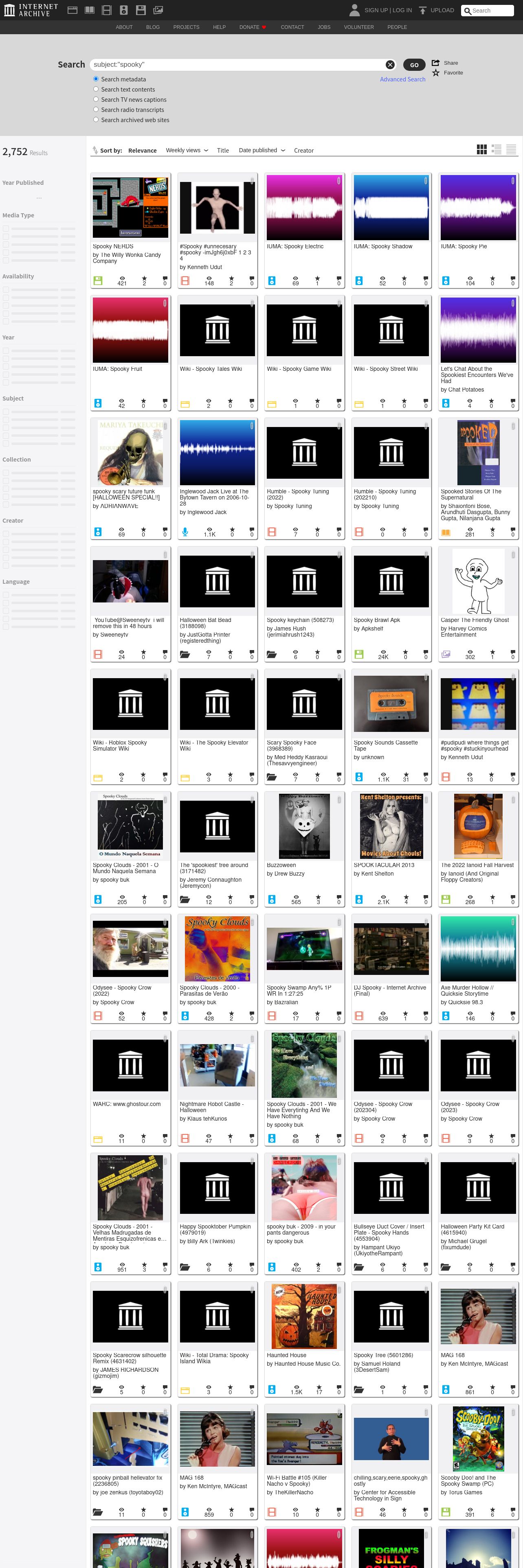The width and height of the screenshot is (523, 1568).
Task: Open HELP menu item
Action: pos(219,27)
